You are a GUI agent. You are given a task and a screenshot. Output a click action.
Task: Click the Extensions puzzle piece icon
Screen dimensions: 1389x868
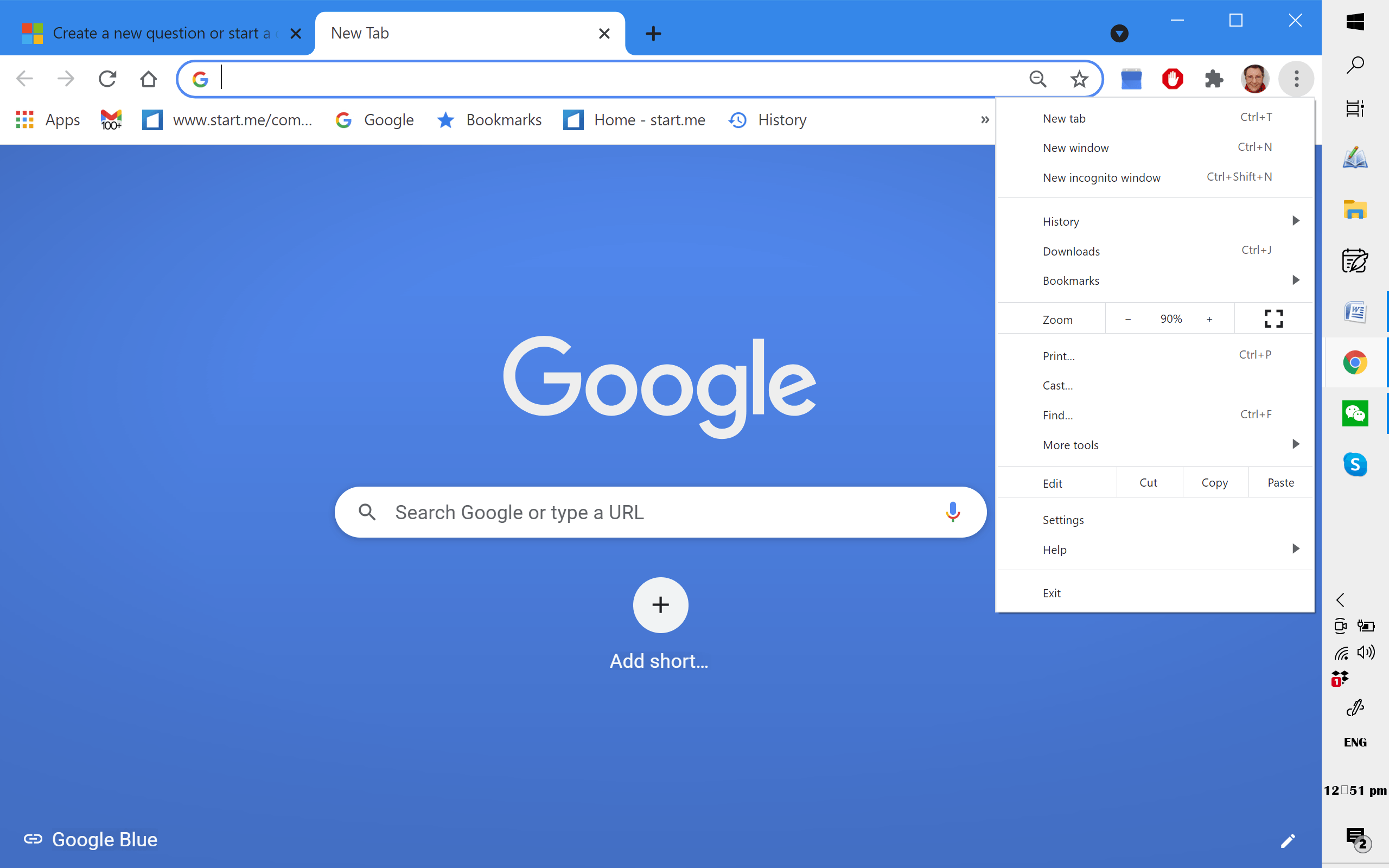[x=1213, y=79]
